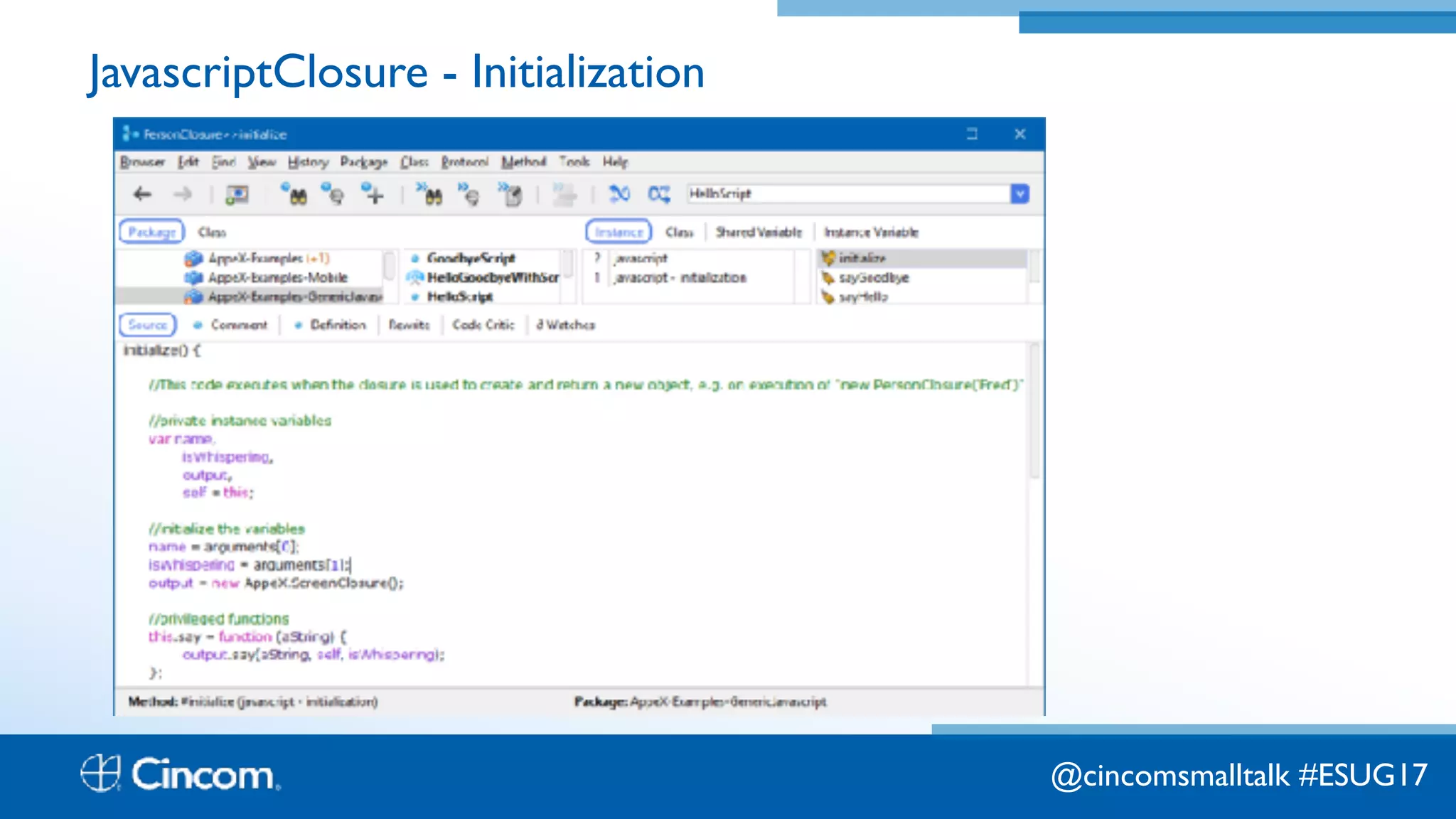Click the method icon beside initialize
1456x819 pixels.
tap(828, 258)
